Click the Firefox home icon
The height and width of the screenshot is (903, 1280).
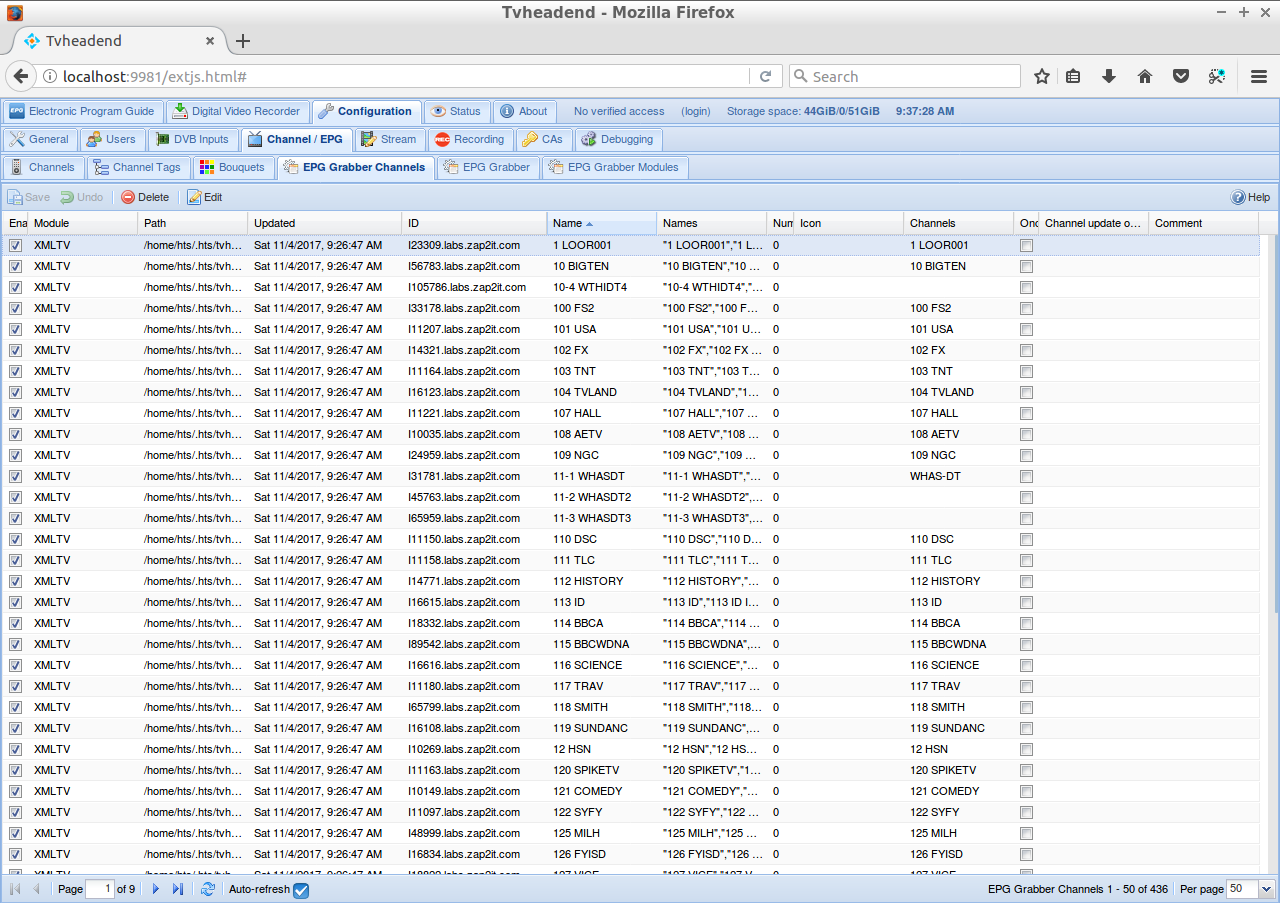click(1145, 76)
